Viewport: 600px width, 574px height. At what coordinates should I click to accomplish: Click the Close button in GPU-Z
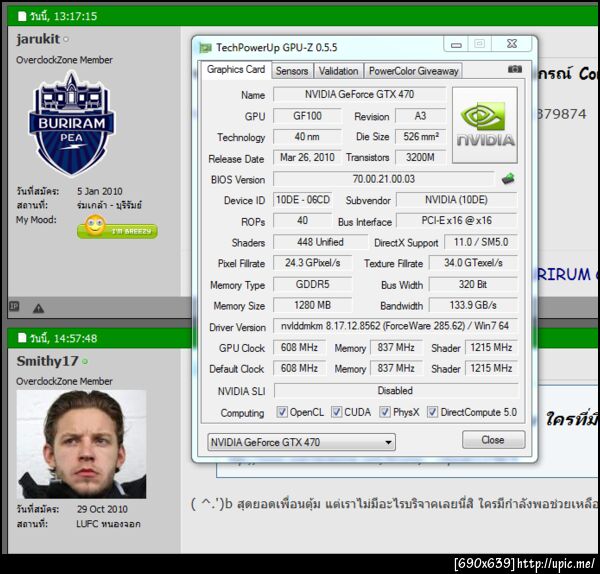click(x=493, y=440)
